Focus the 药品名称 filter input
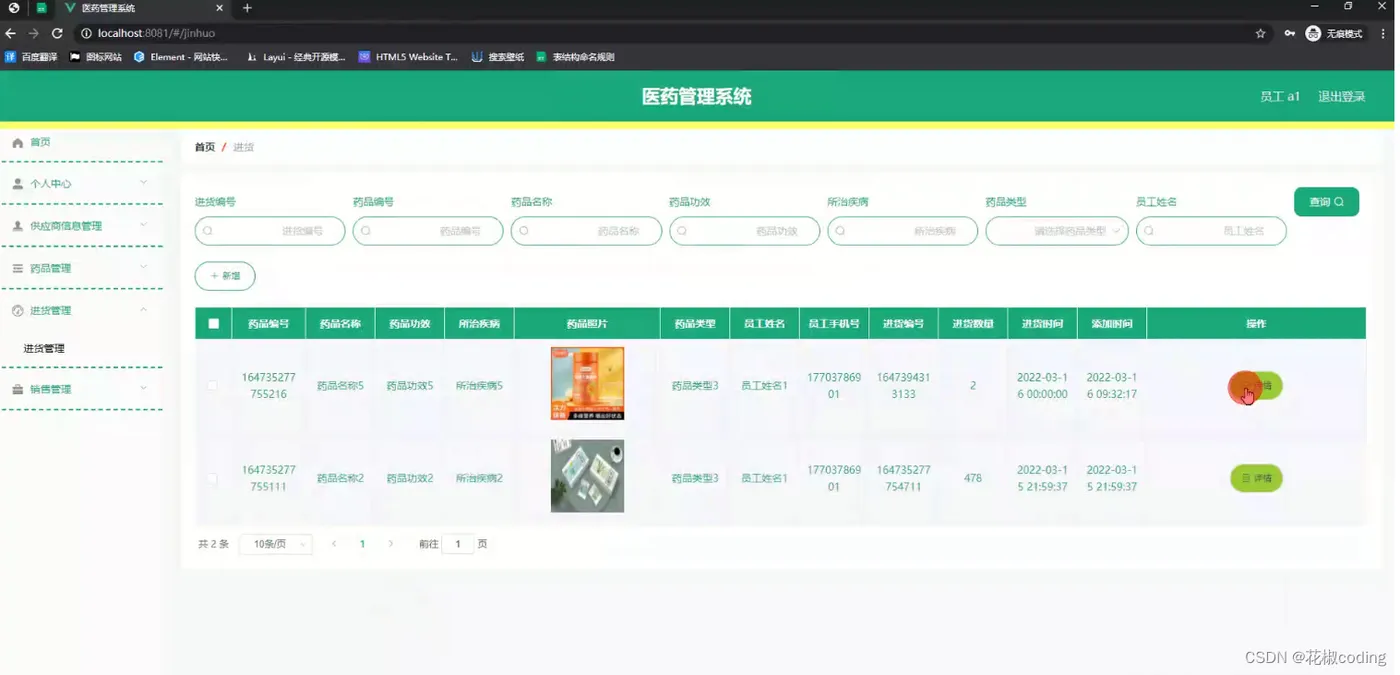Screen dimensions: 1400x675 (x=586, y=231)
